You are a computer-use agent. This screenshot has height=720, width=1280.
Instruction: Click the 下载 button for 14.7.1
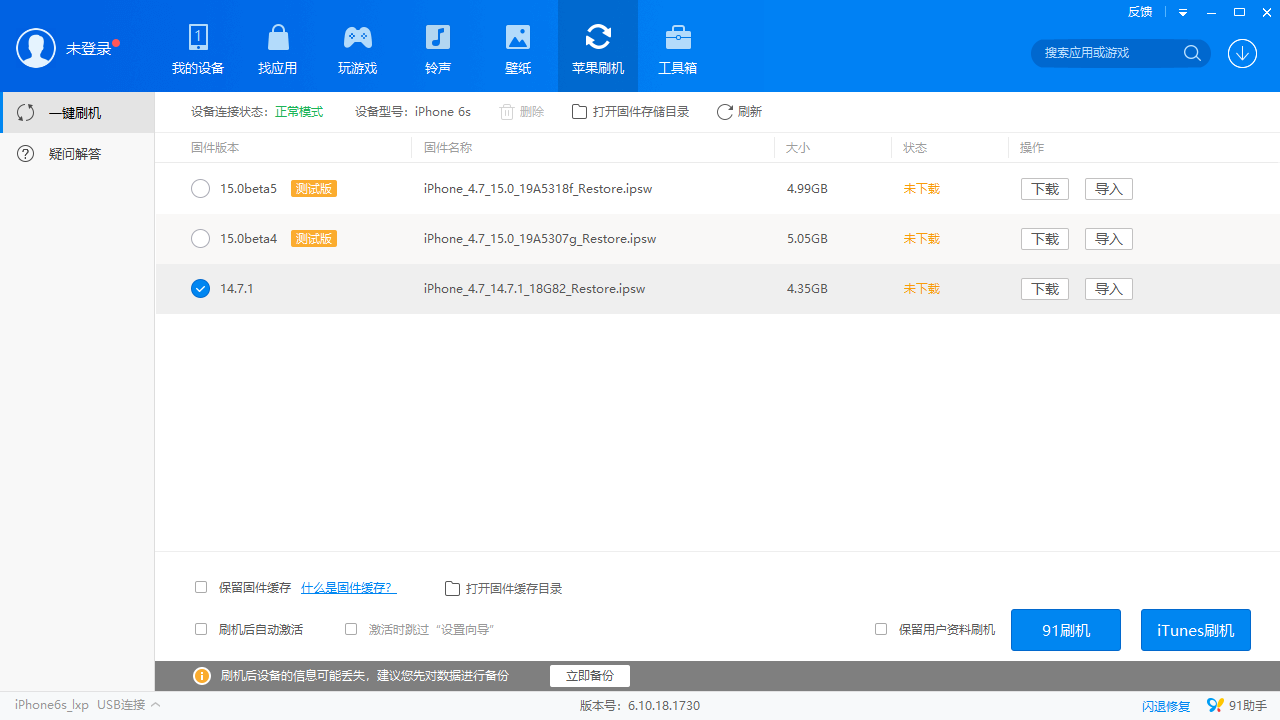pyautogui.click(x=1044, y=289)
